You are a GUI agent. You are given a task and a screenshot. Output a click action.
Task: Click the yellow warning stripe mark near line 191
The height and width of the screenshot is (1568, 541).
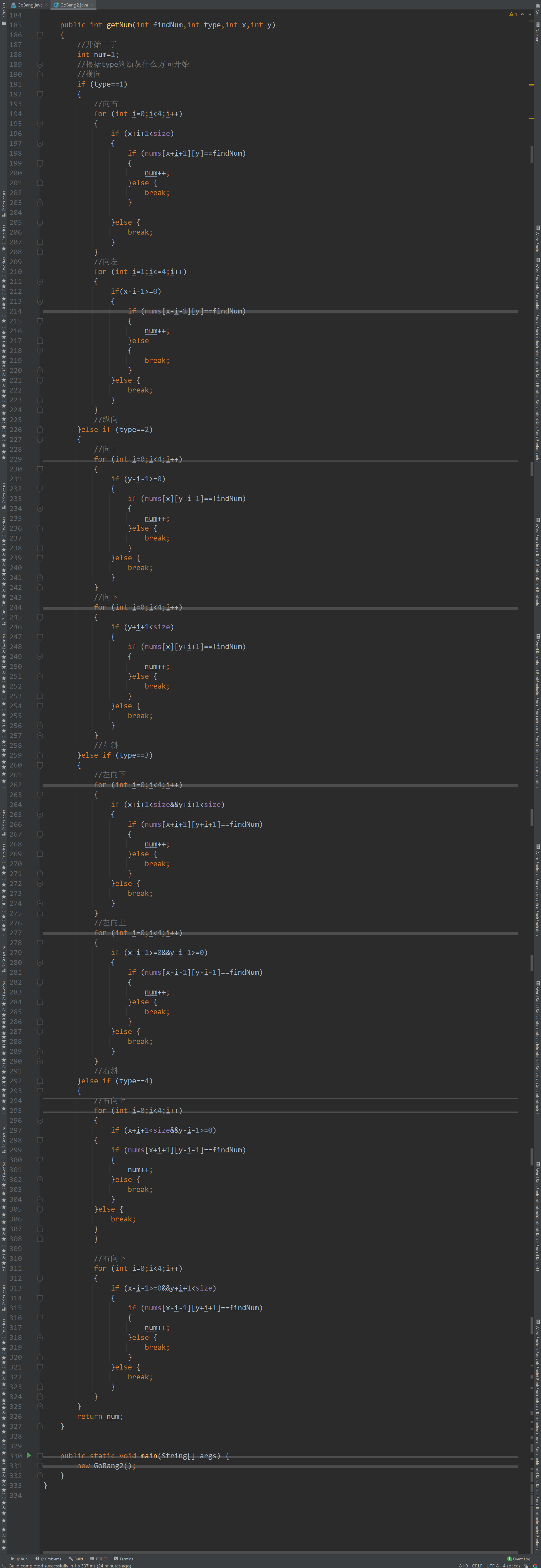[531, 85]
